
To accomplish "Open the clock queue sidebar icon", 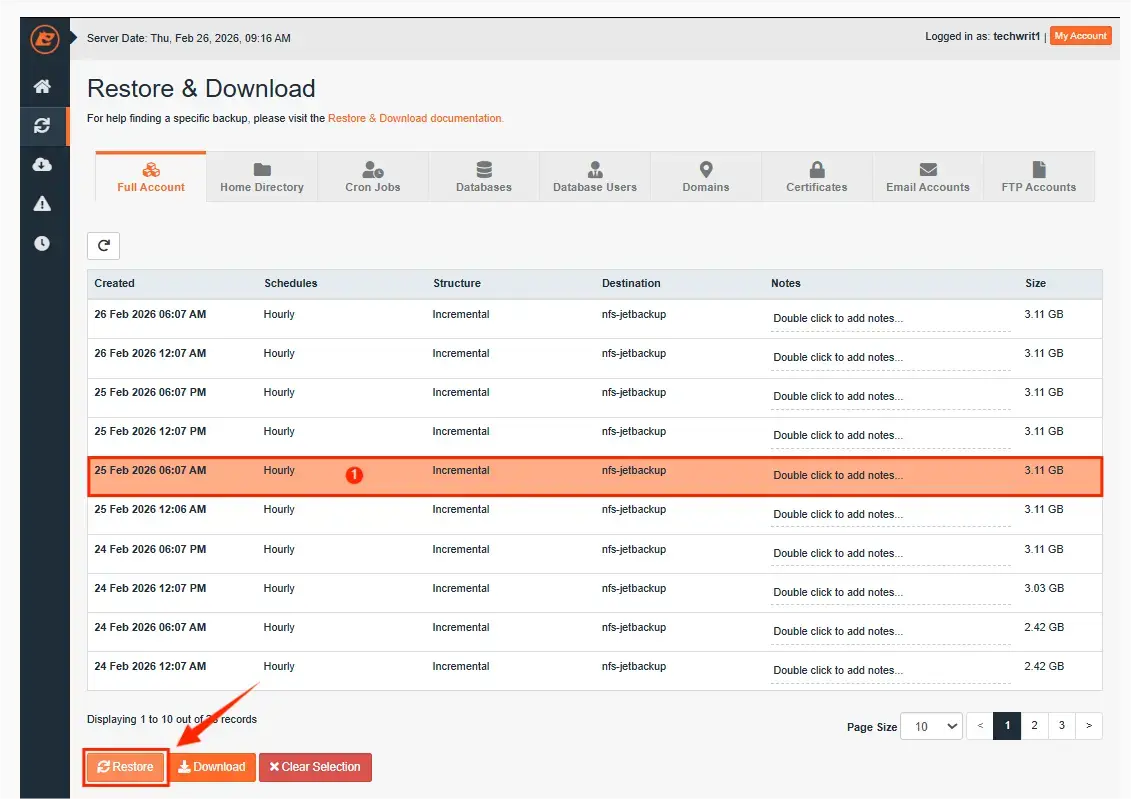I will coord(42,243).
